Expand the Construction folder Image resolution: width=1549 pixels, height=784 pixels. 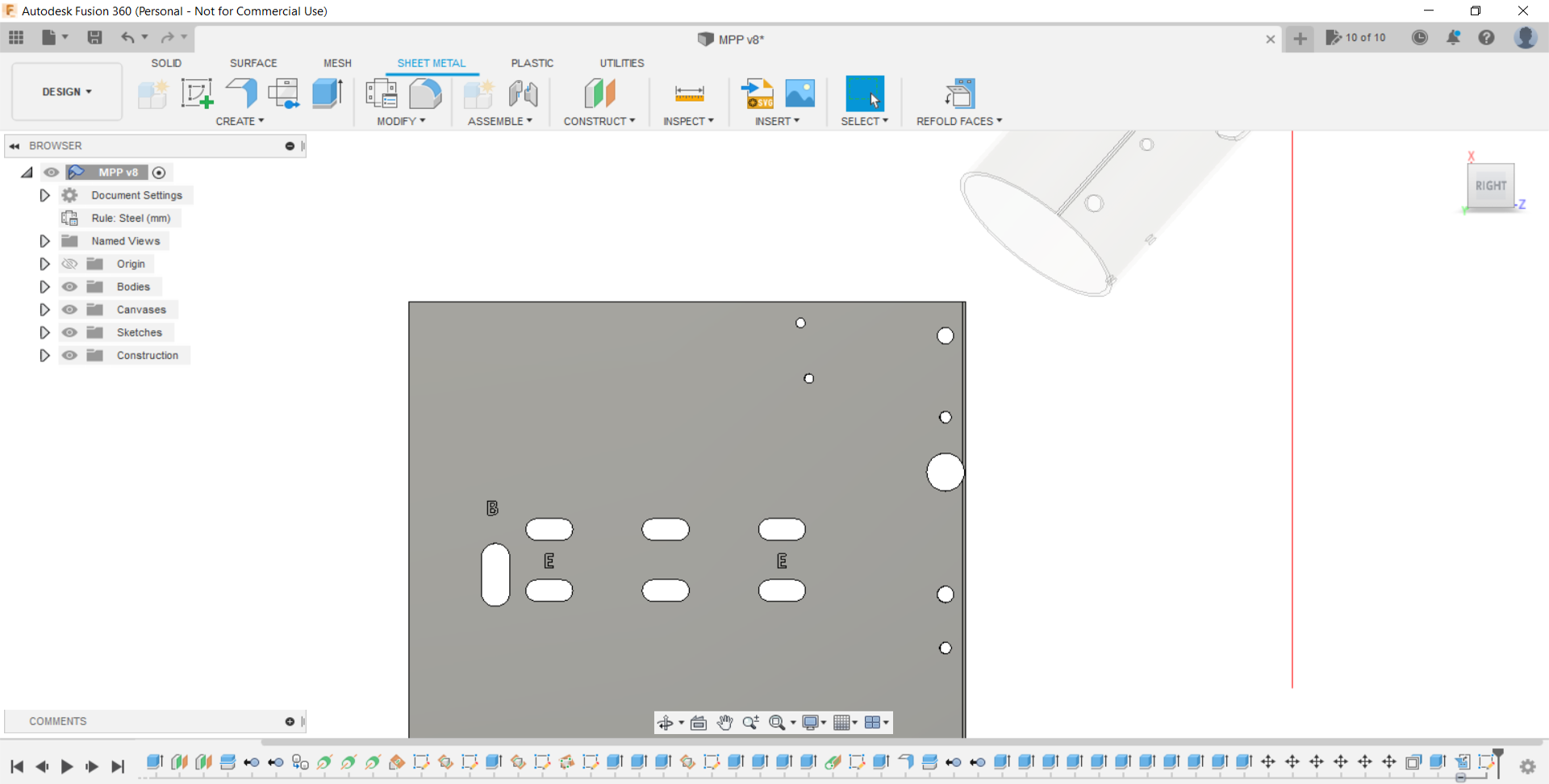[x=44, y=355]
